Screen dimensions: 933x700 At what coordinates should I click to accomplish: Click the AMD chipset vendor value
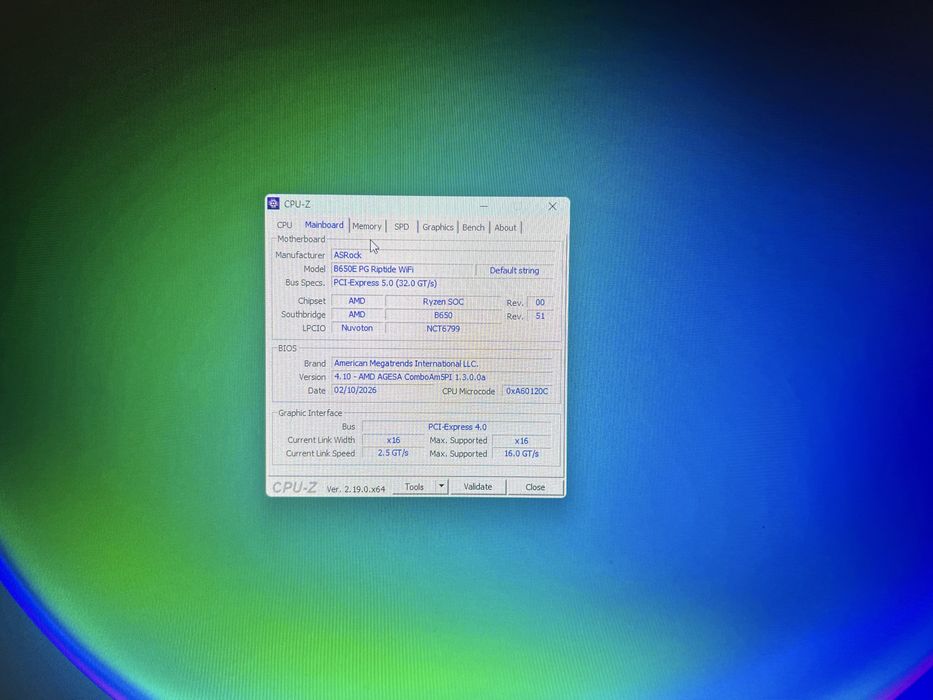pyautogui.click(x=357, y=301)
